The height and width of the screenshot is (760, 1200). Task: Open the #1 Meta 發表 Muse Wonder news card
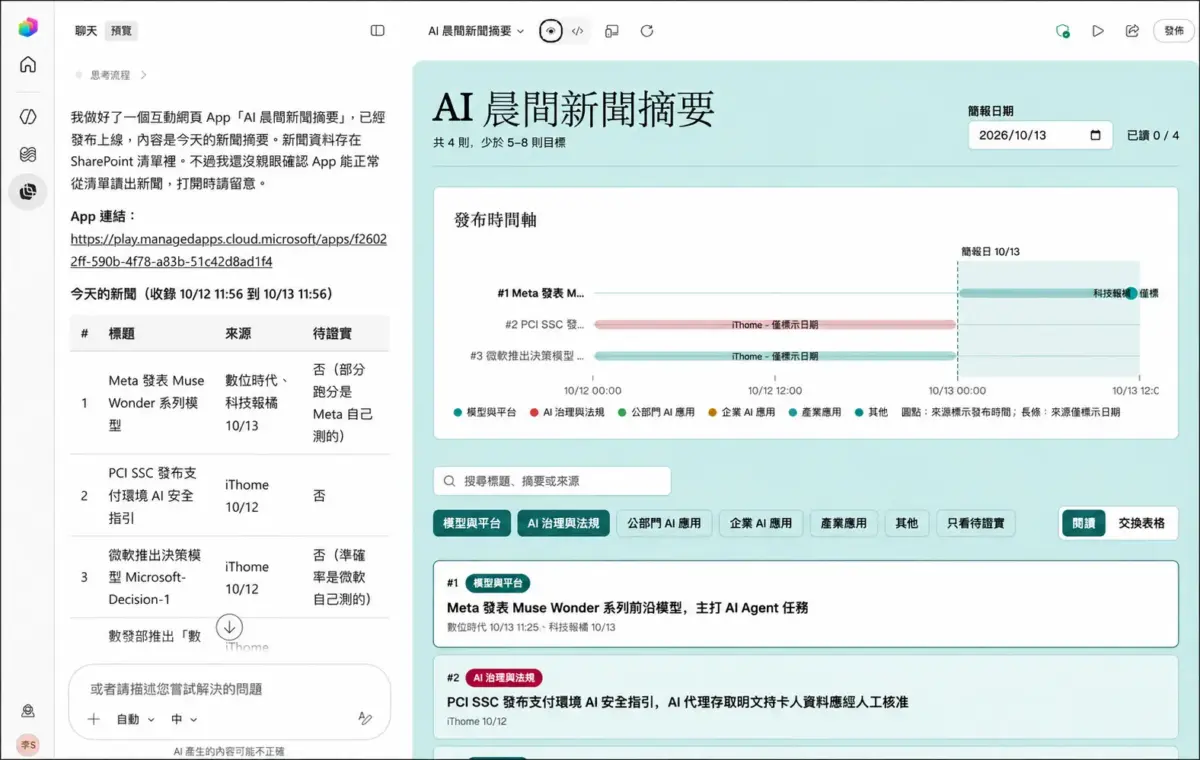[805, 604]
